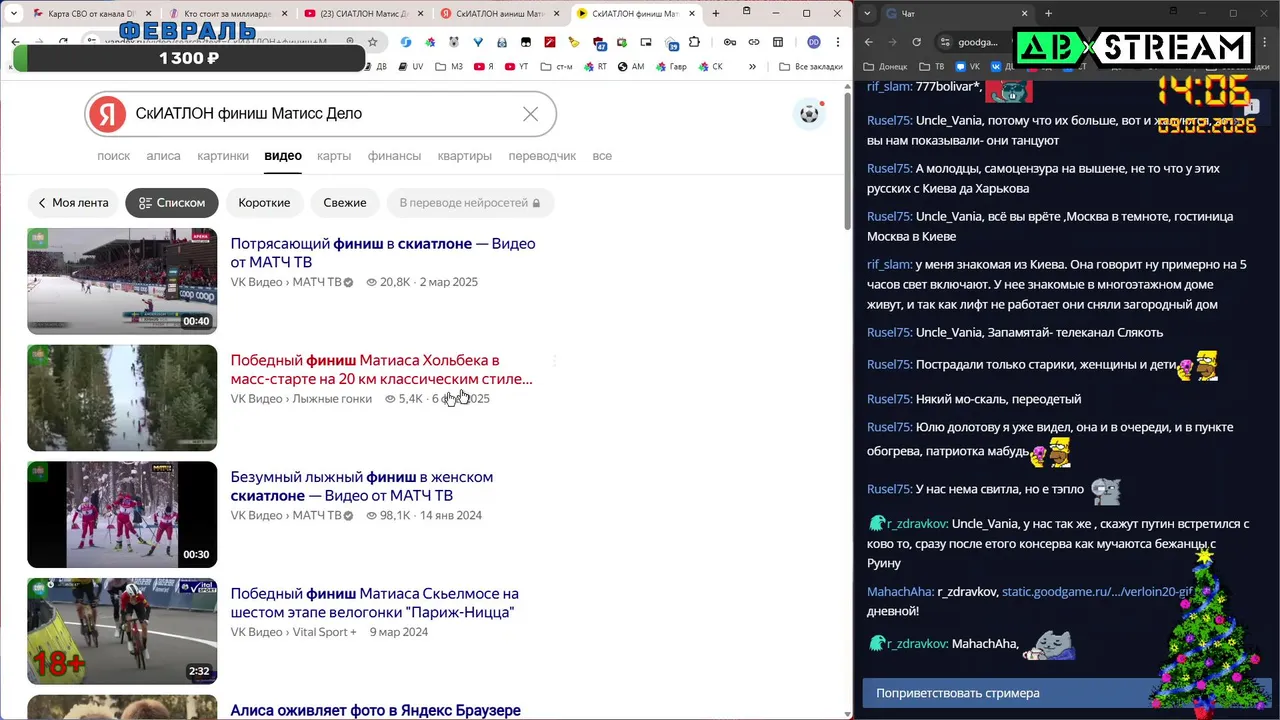Click the Yandex logo in search box
This screenshot has width=1280, height=720.
(x=107, y=114)
